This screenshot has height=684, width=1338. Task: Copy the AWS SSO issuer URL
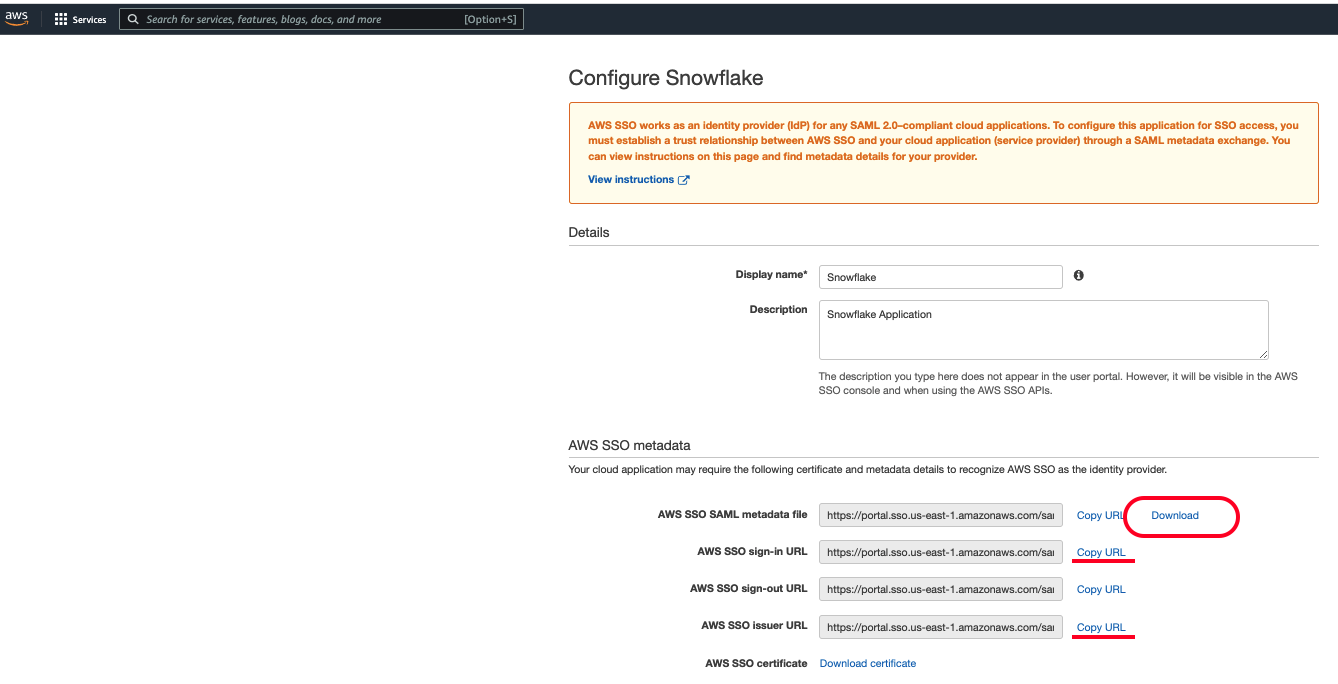tap(1100, 626)
